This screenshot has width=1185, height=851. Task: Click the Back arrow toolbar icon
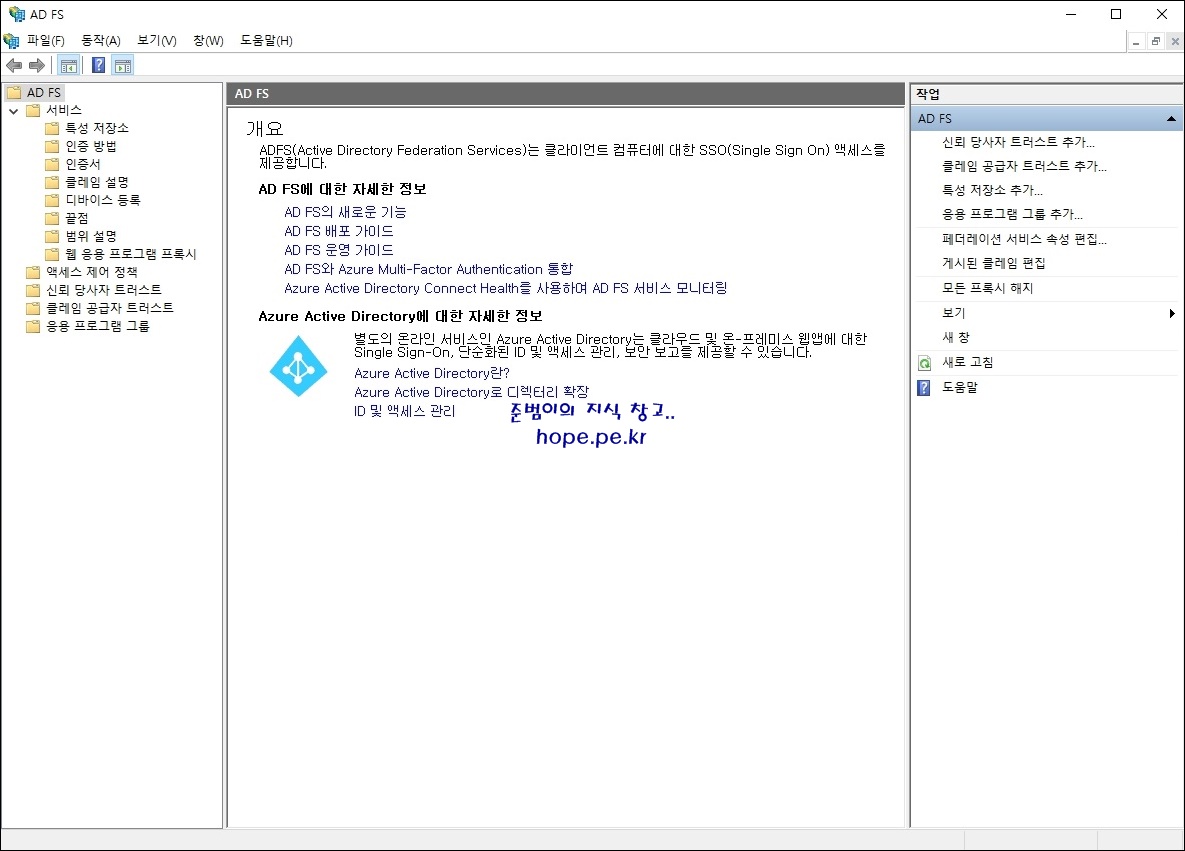[x=14, y=66]
